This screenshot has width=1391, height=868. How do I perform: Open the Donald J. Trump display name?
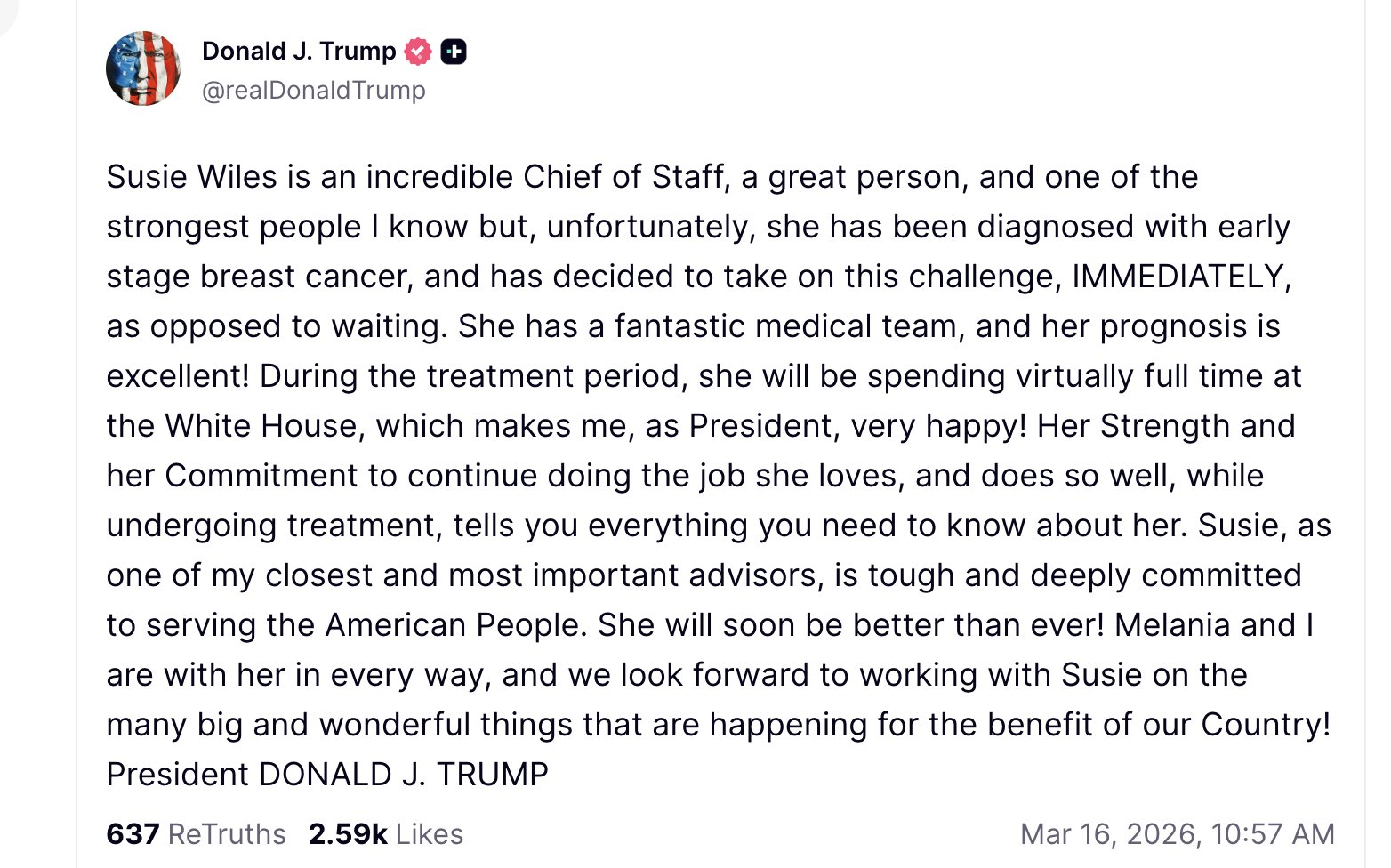(299, 52)
